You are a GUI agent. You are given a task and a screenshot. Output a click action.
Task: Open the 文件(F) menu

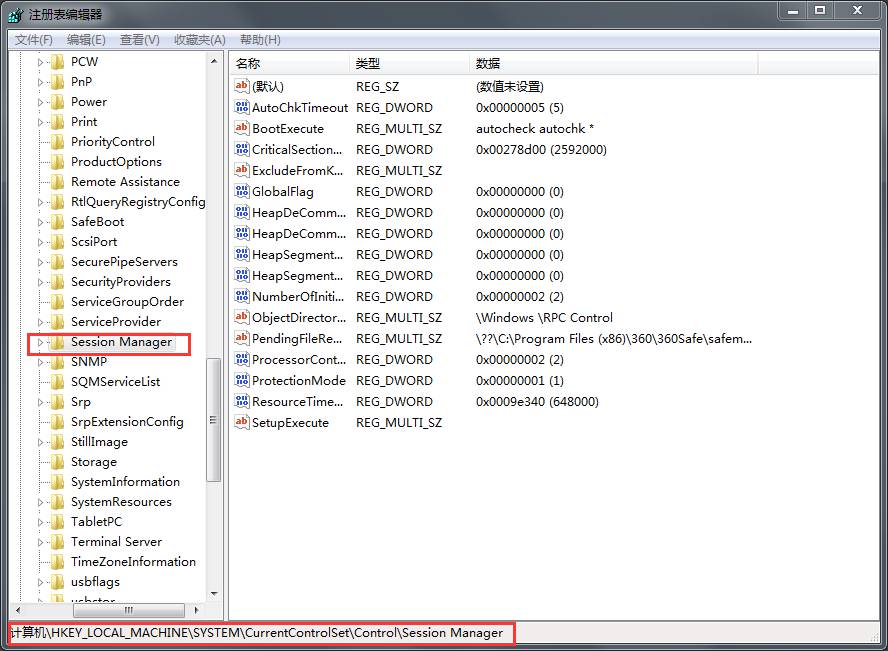[33, 40]
